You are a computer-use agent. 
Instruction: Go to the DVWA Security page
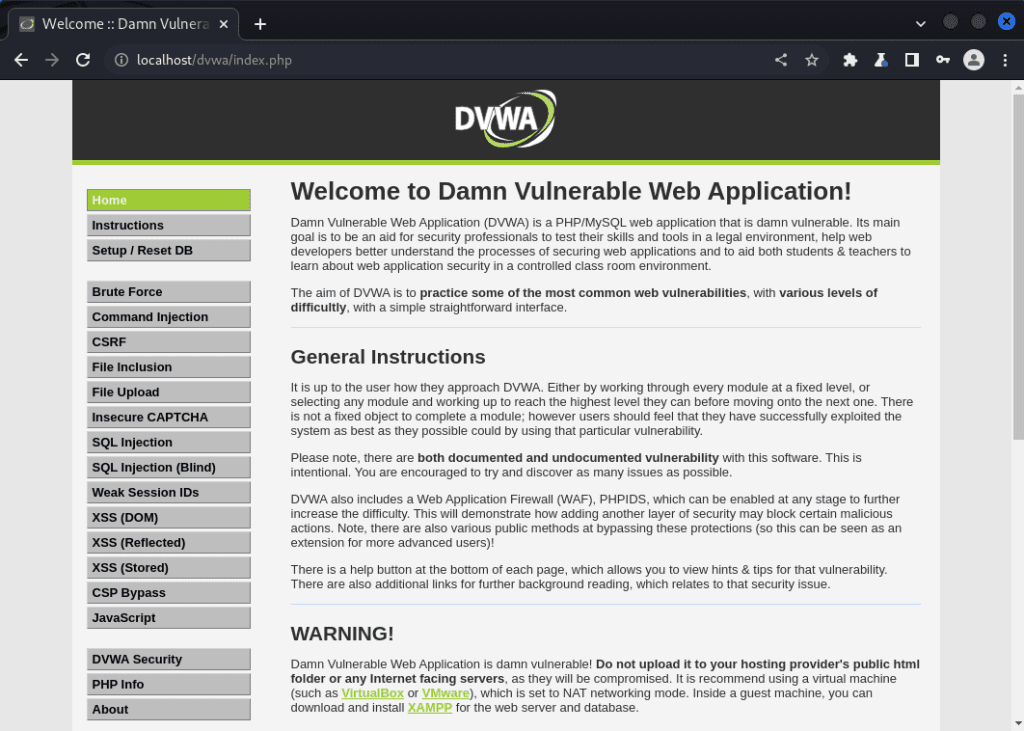point(168,659)
